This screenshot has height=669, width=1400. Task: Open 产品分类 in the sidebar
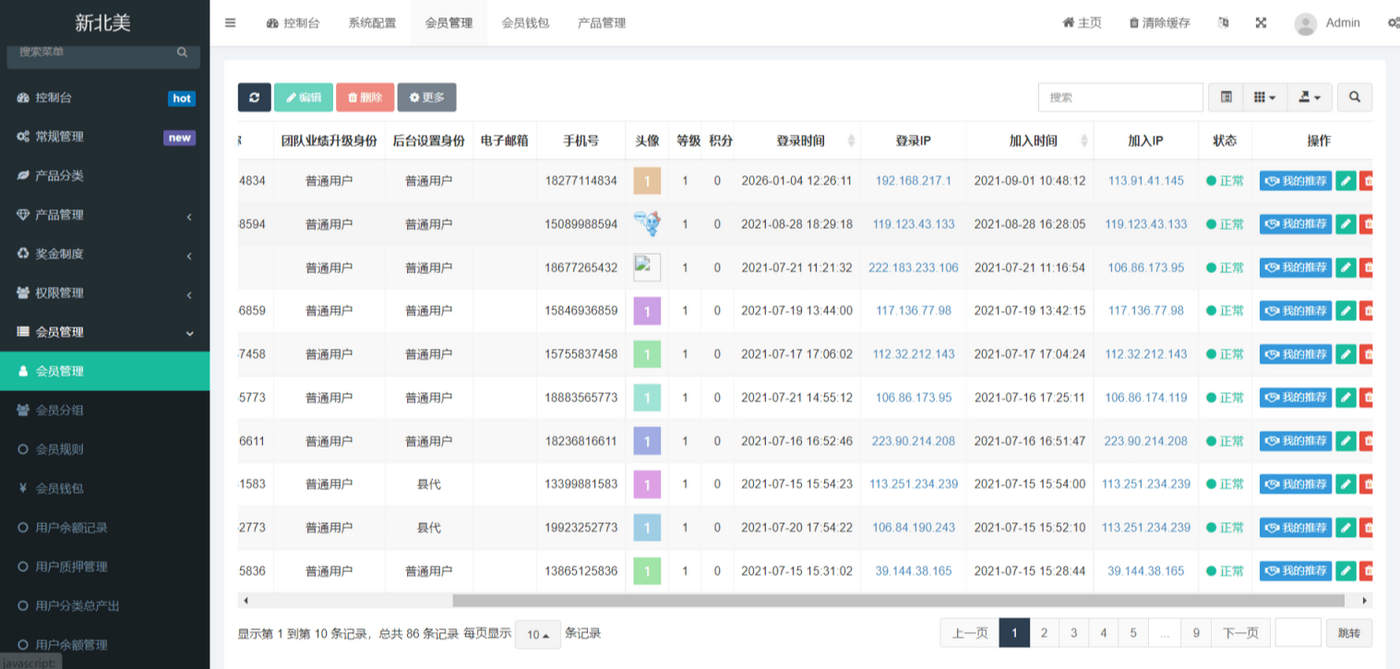pos(105,176)
